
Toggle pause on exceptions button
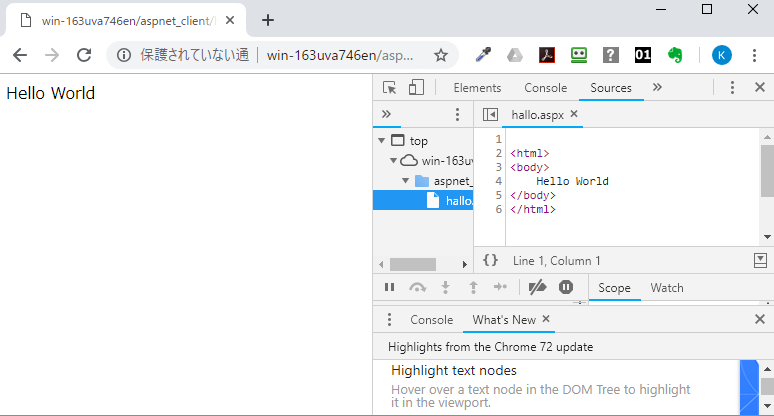point(566,288)
